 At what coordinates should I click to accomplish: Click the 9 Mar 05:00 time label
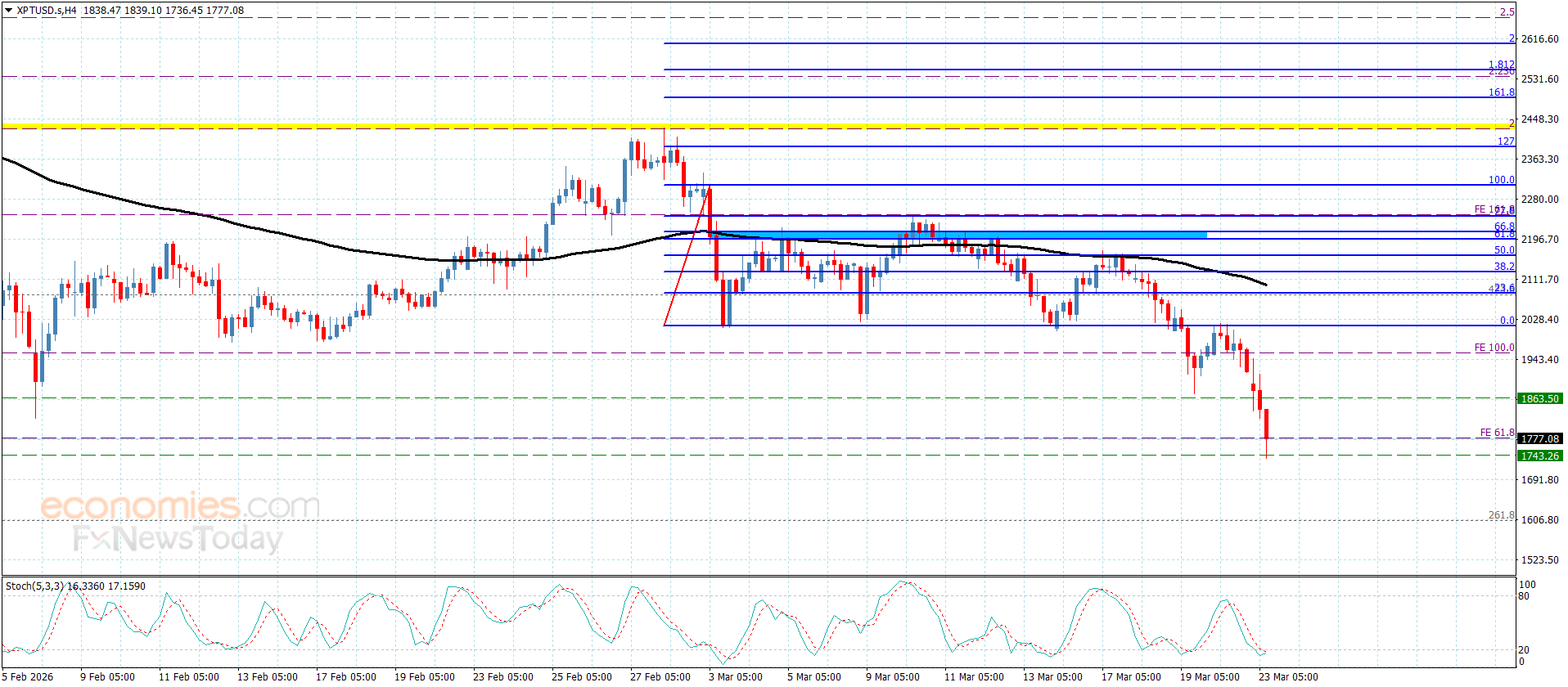(x=893, y=677)
